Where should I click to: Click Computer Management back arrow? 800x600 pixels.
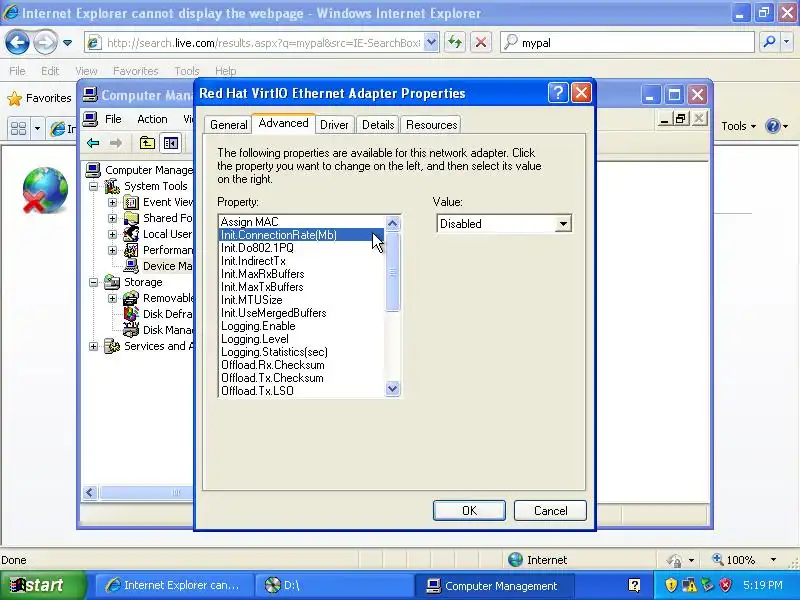(93, 143)
